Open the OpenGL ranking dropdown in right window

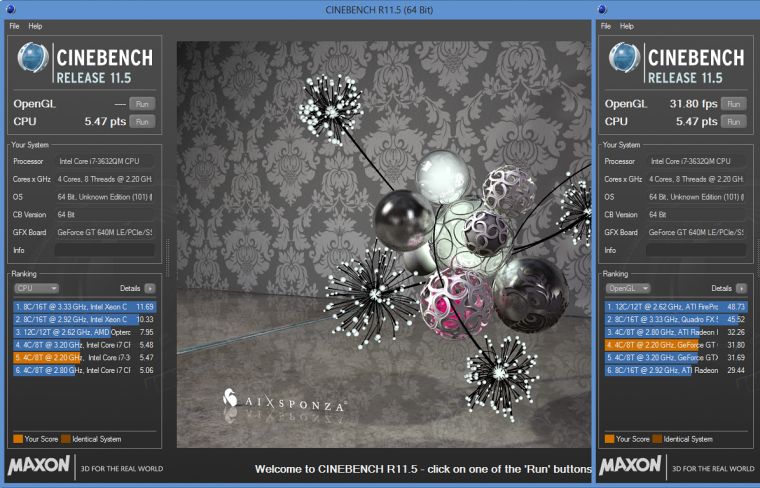pos(628,288)
